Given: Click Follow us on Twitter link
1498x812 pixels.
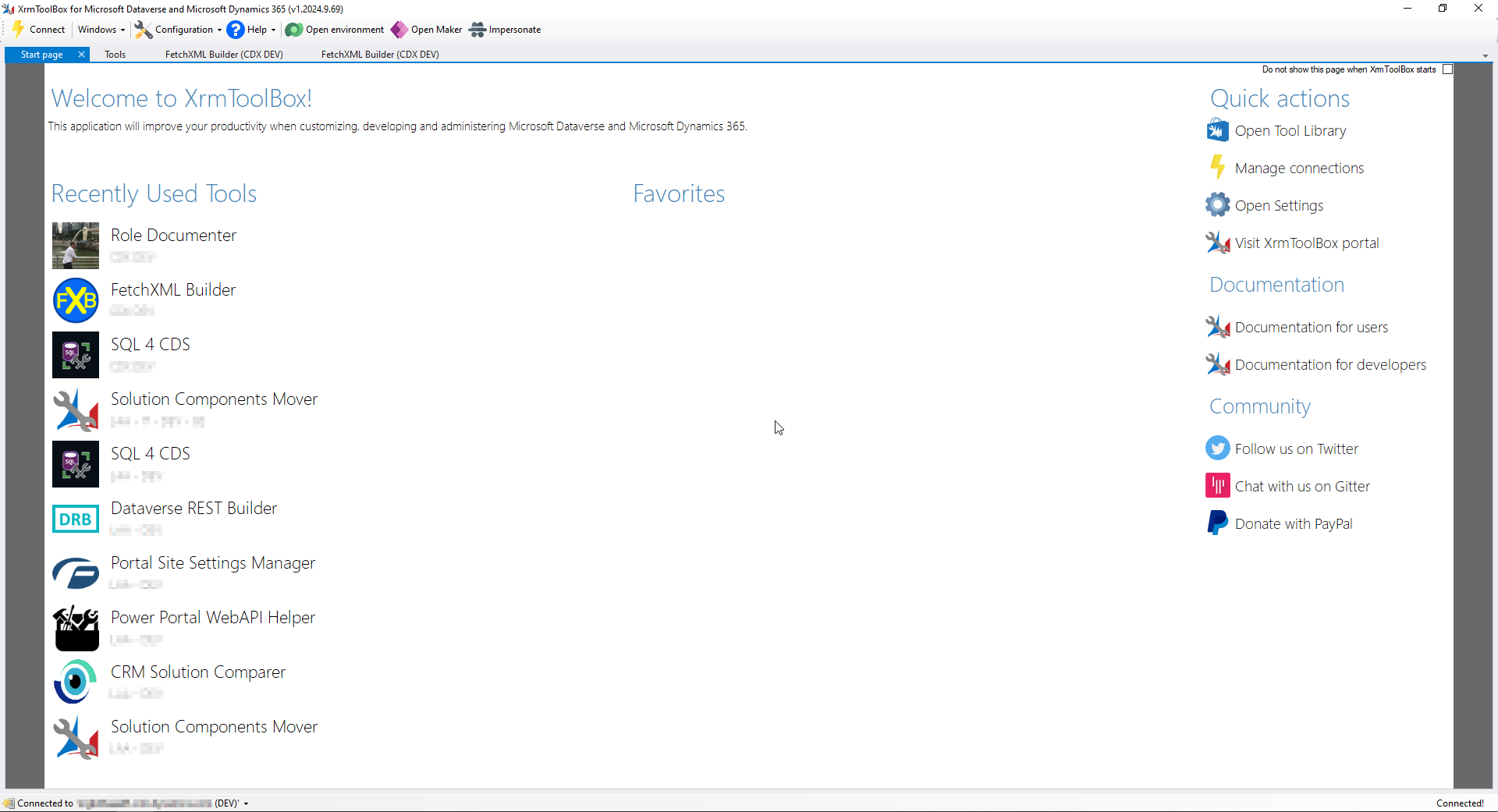Looking at the screenshot, I should click(1297, 449).
